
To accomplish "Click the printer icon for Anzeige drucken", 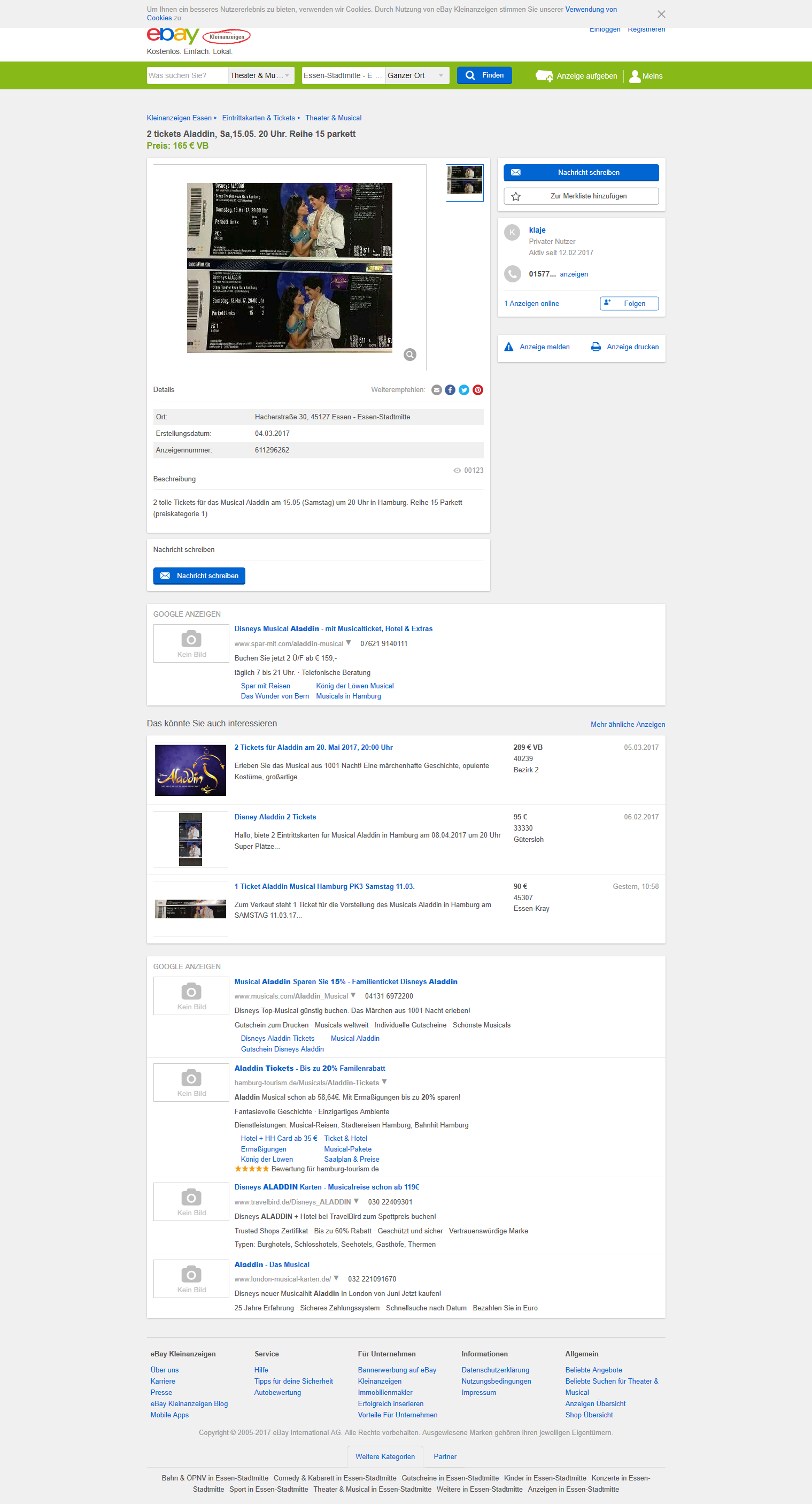I will (x=596, y=347).
